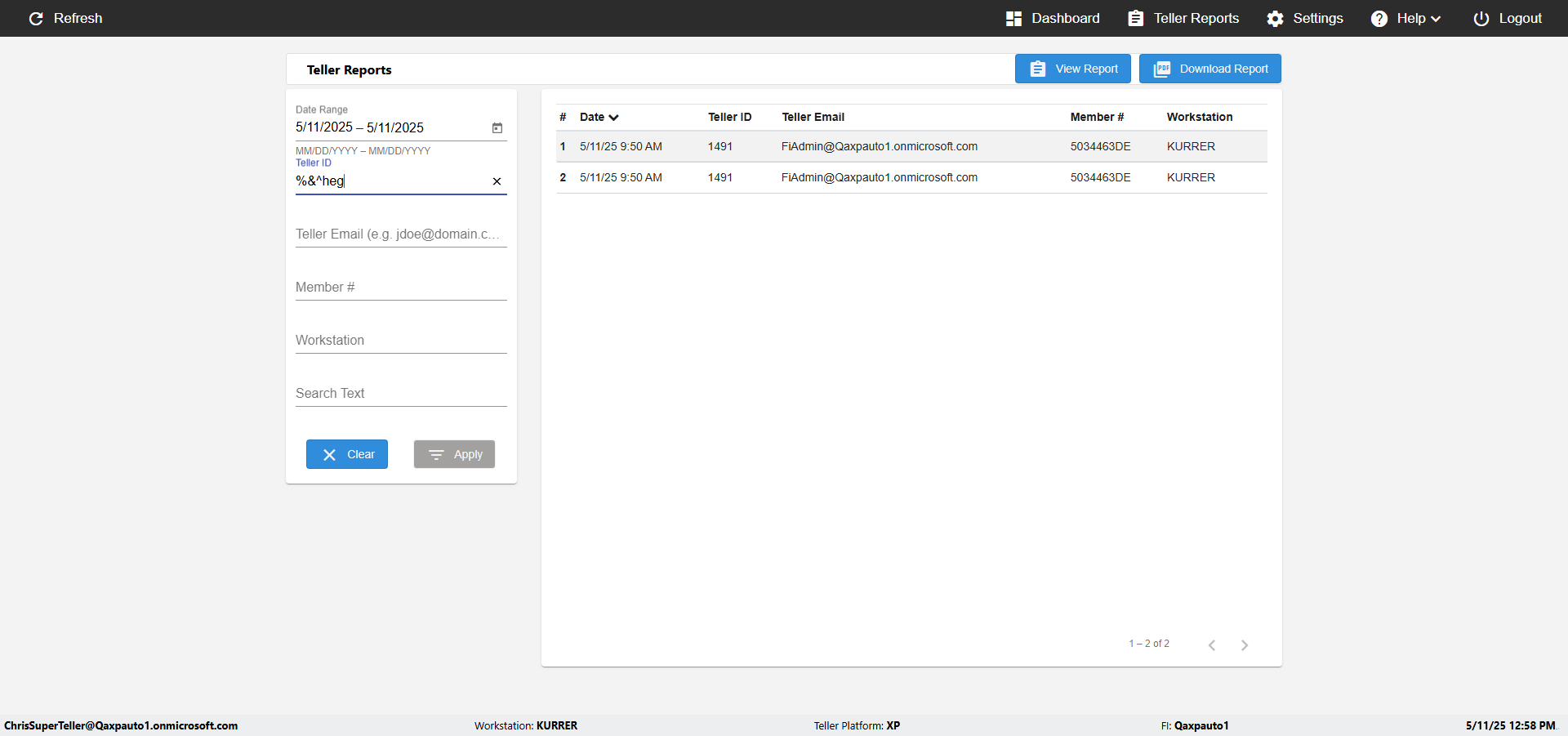1568x736 pixels.
Task: Toggle the Date column sort arrow
Action: pos(613,118)
